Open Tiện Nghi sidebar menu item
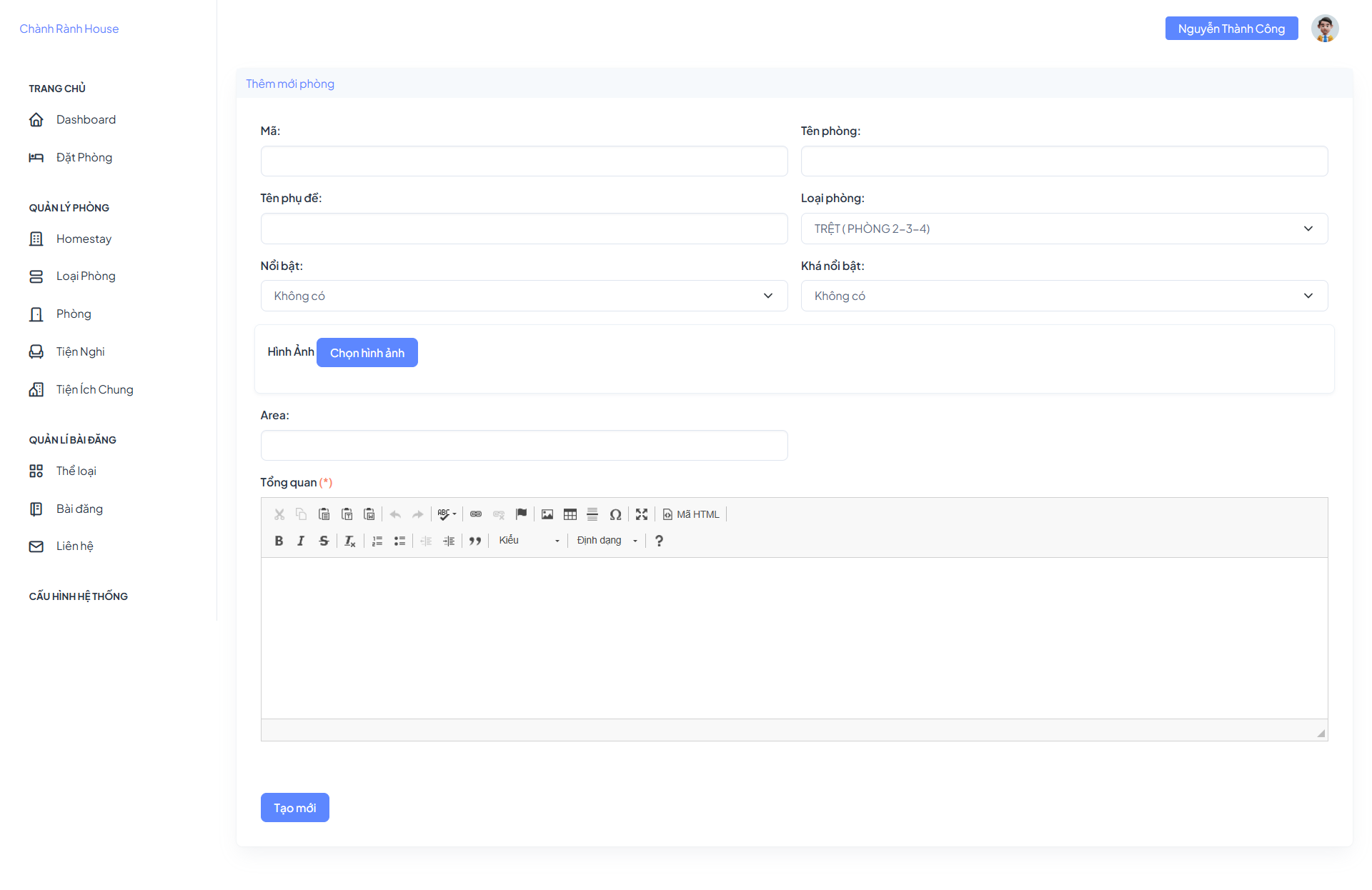Screen dimensions: 1372x890 point(80,352)
